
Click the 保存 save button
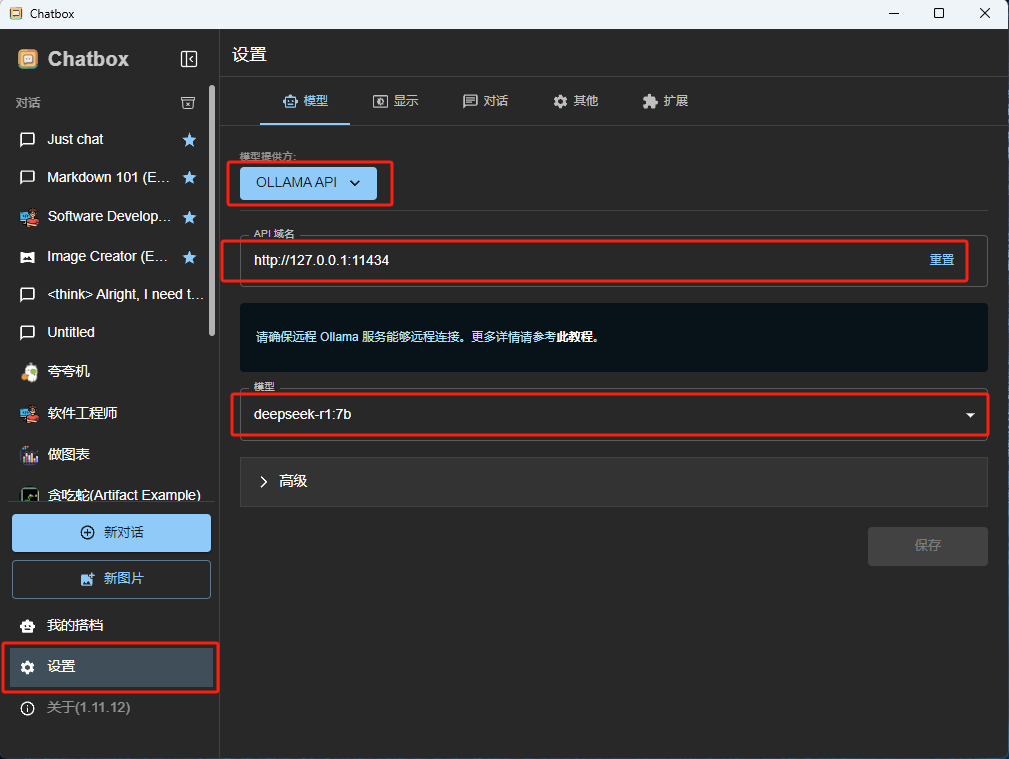927,547
